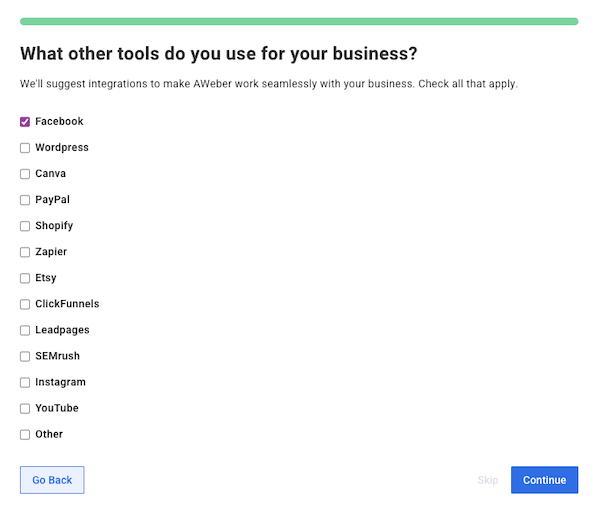The height and width of the screenshot is (516, 600).
Task: Check the Zapier checkbox
Action: point(25,252)
